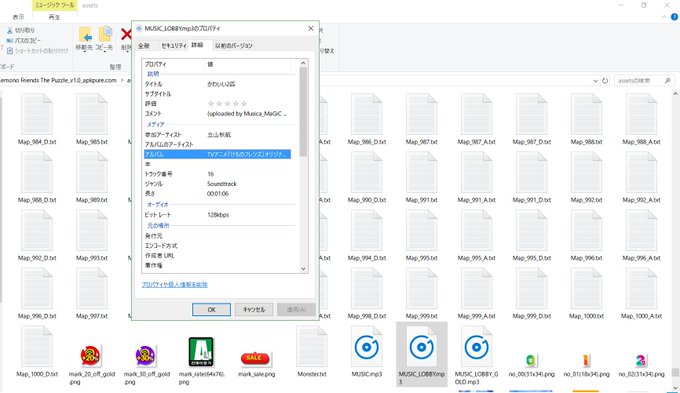Select the no_00(31x34).png image icon
This screenshot has height=393, width=680.
tap(531, 360)
